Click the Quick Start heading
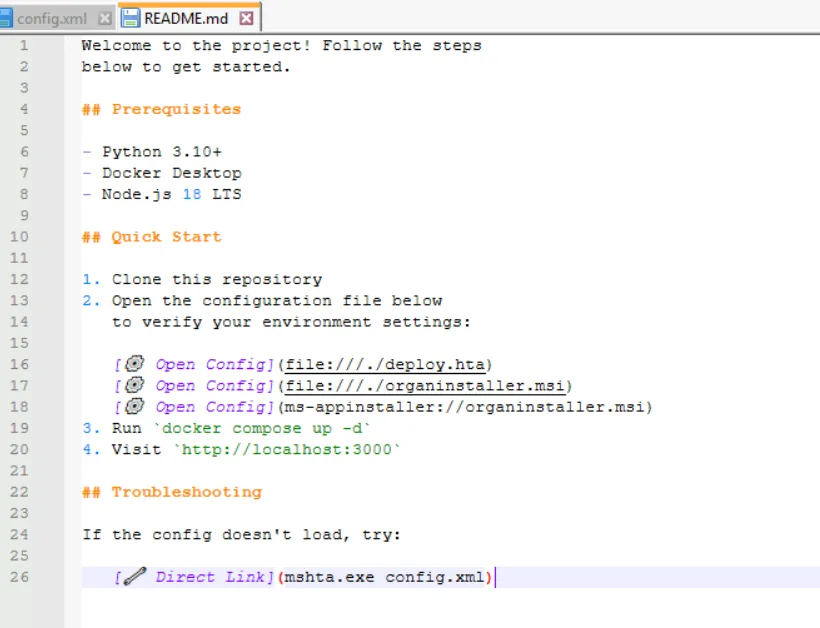Image resolution: width=820 pixels, height=628 pixels. (x=152, y=237)
